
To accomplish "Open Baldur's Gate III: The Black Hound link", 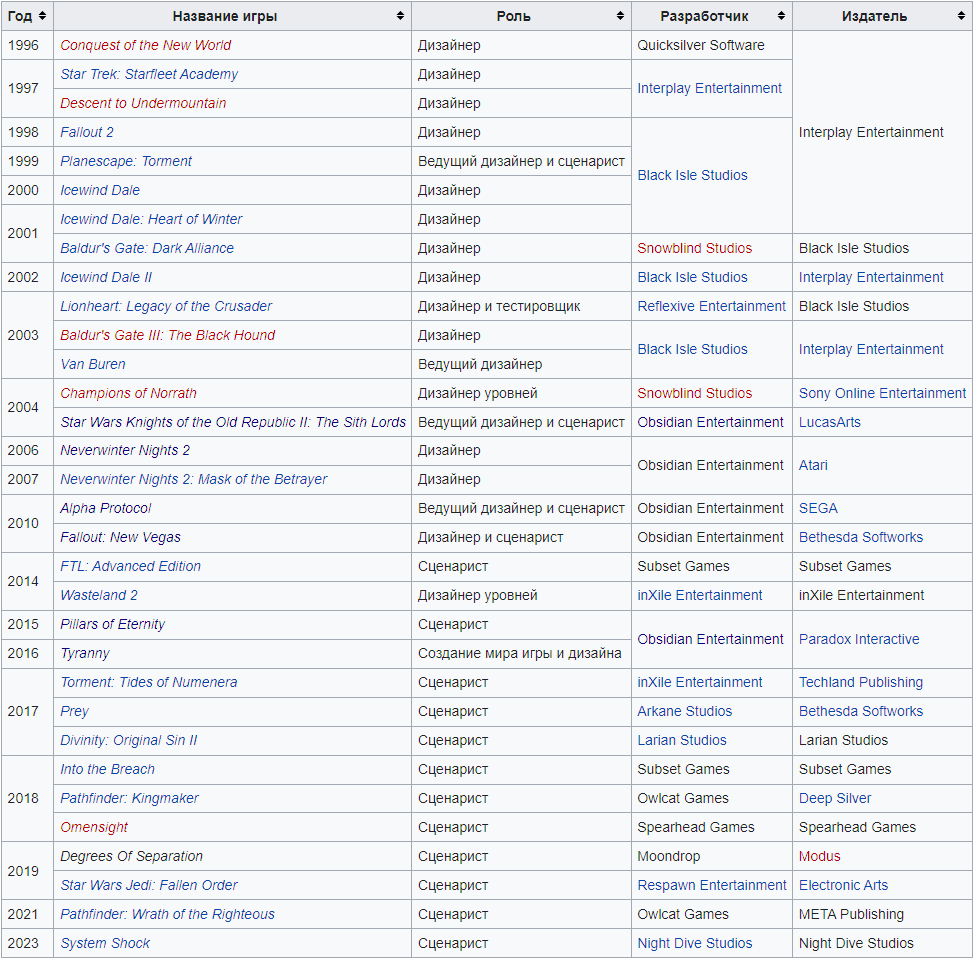I will coord(168,335).
